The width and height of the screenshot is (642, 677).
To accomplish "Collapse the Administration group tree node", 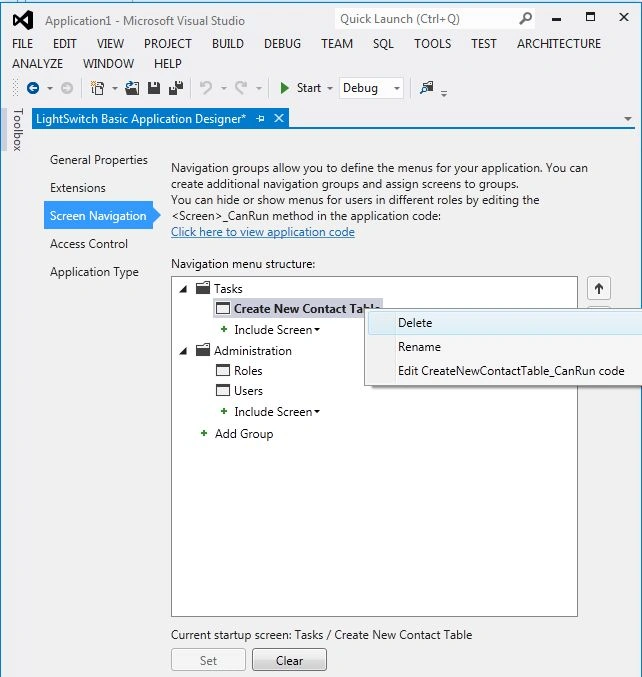I will coord(183,351).
